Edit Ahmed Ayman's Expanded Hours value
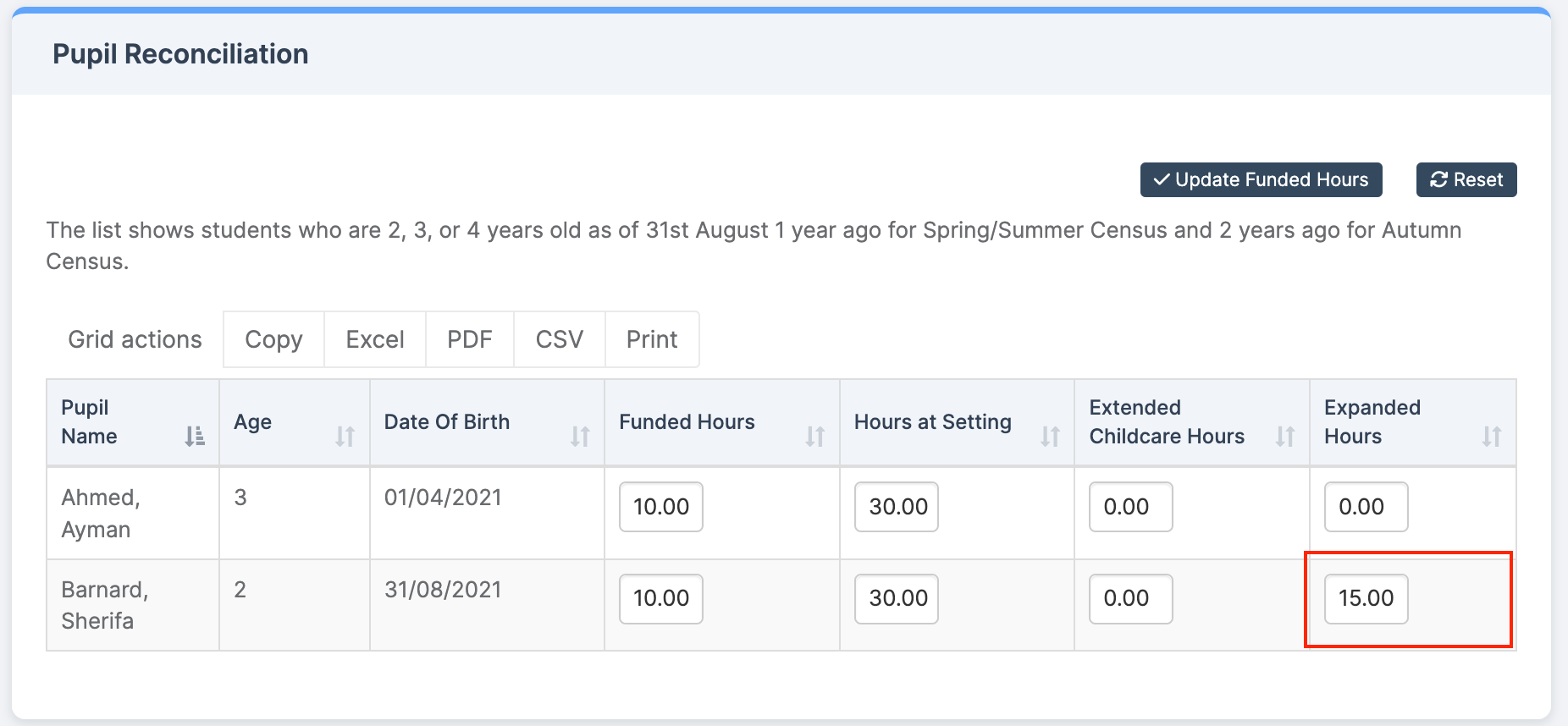This screenshot has width=1568, height=726. pyautogui.click(x=1366, y=507)
